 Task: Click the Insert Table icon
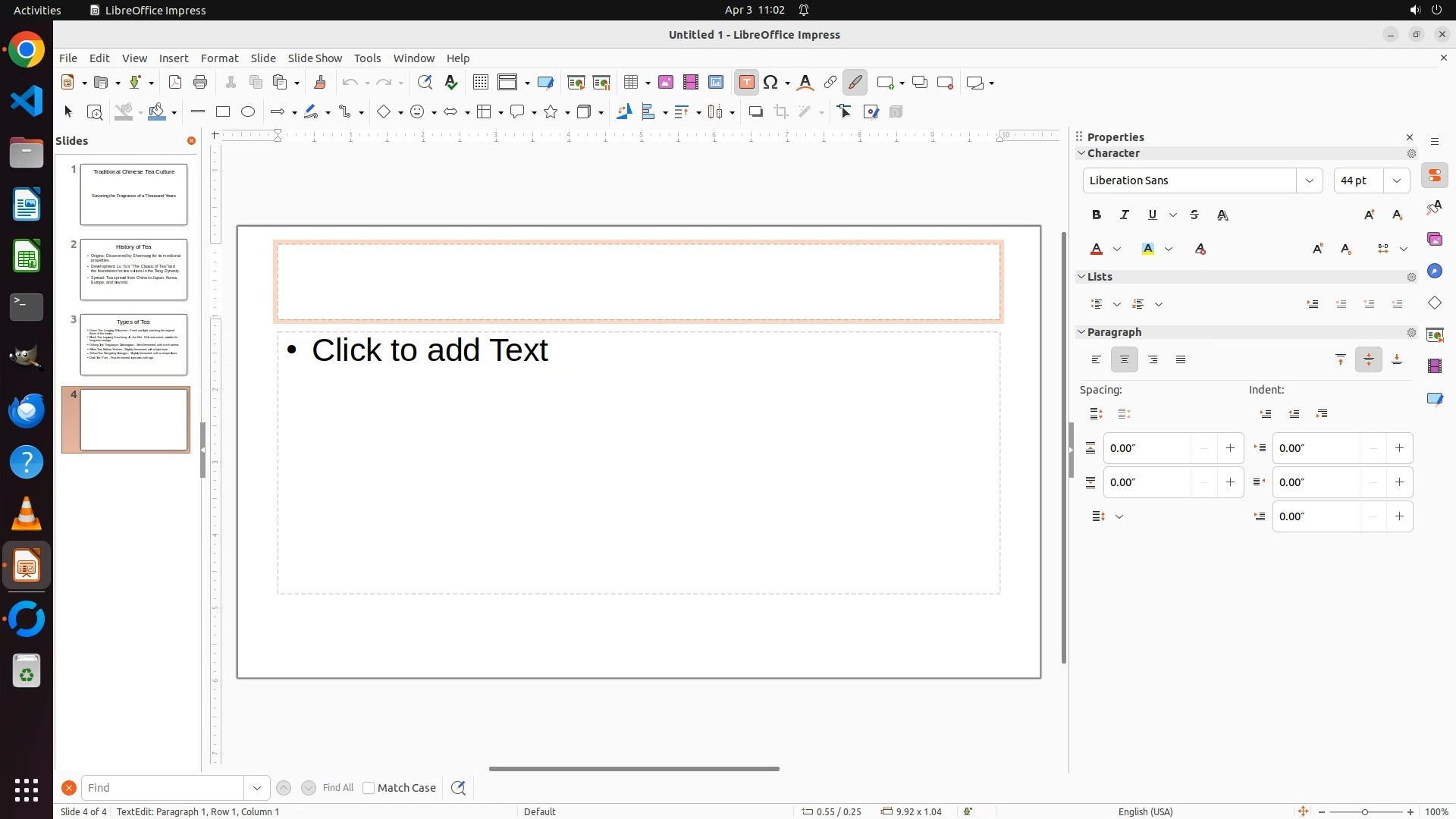tap(631, 83)
